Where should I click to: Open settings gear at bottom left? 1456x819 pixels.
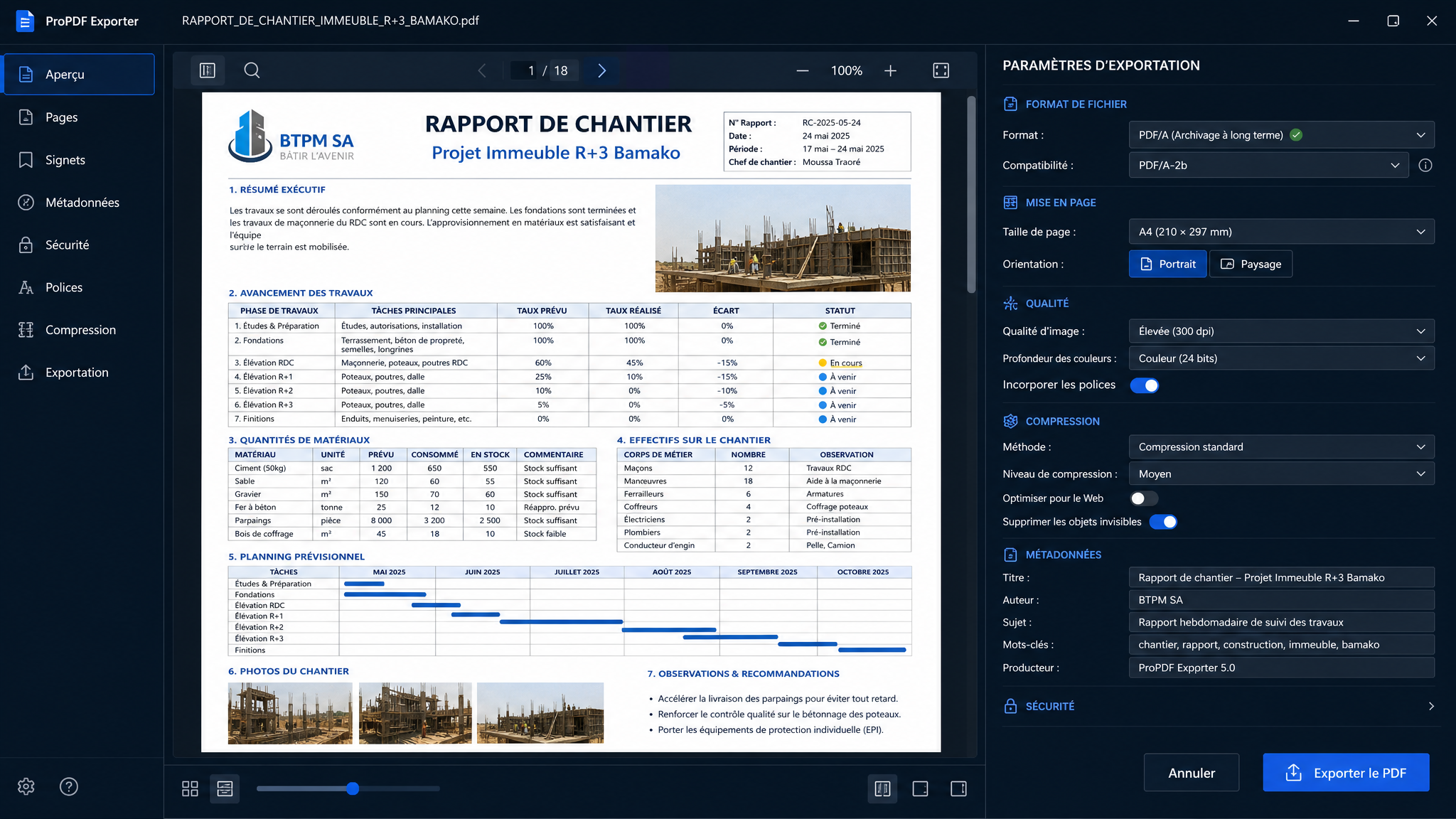(x=26, y=786)
